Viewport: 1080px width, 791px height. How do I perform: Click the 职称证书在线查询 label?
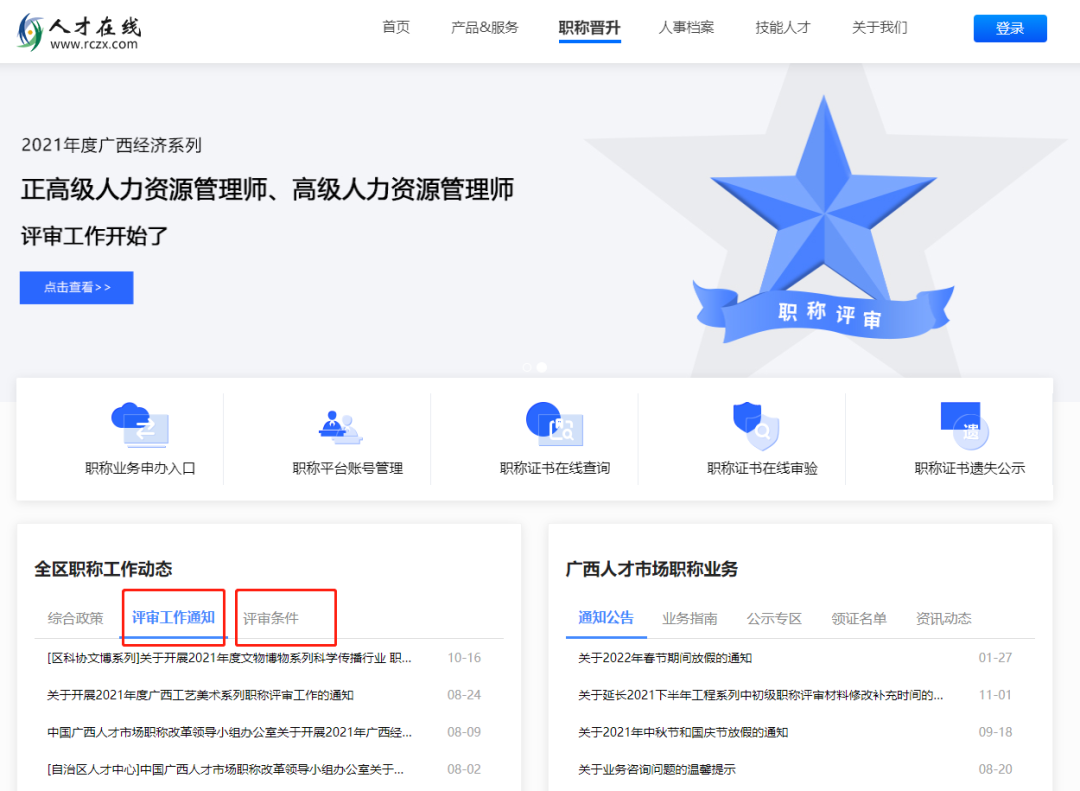point(555,469)
